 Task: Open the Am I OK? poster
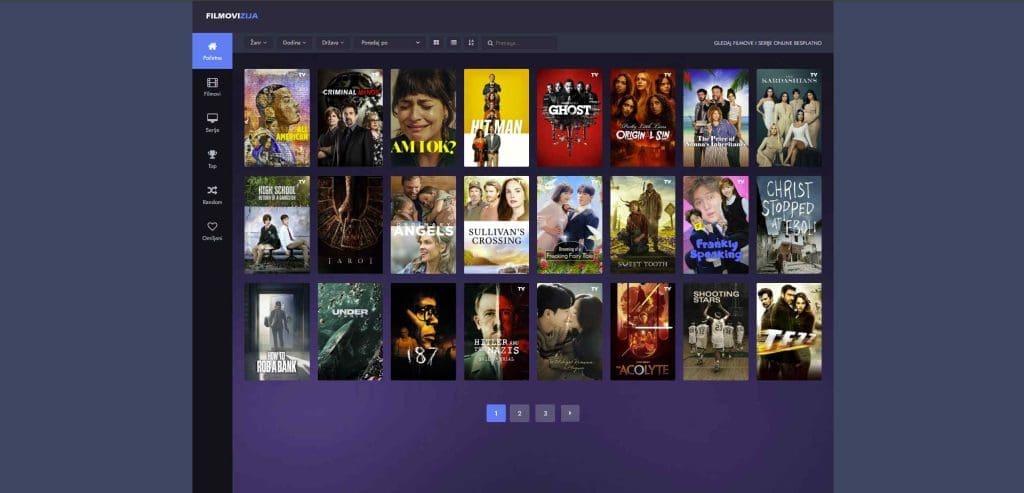pos(424,118)
